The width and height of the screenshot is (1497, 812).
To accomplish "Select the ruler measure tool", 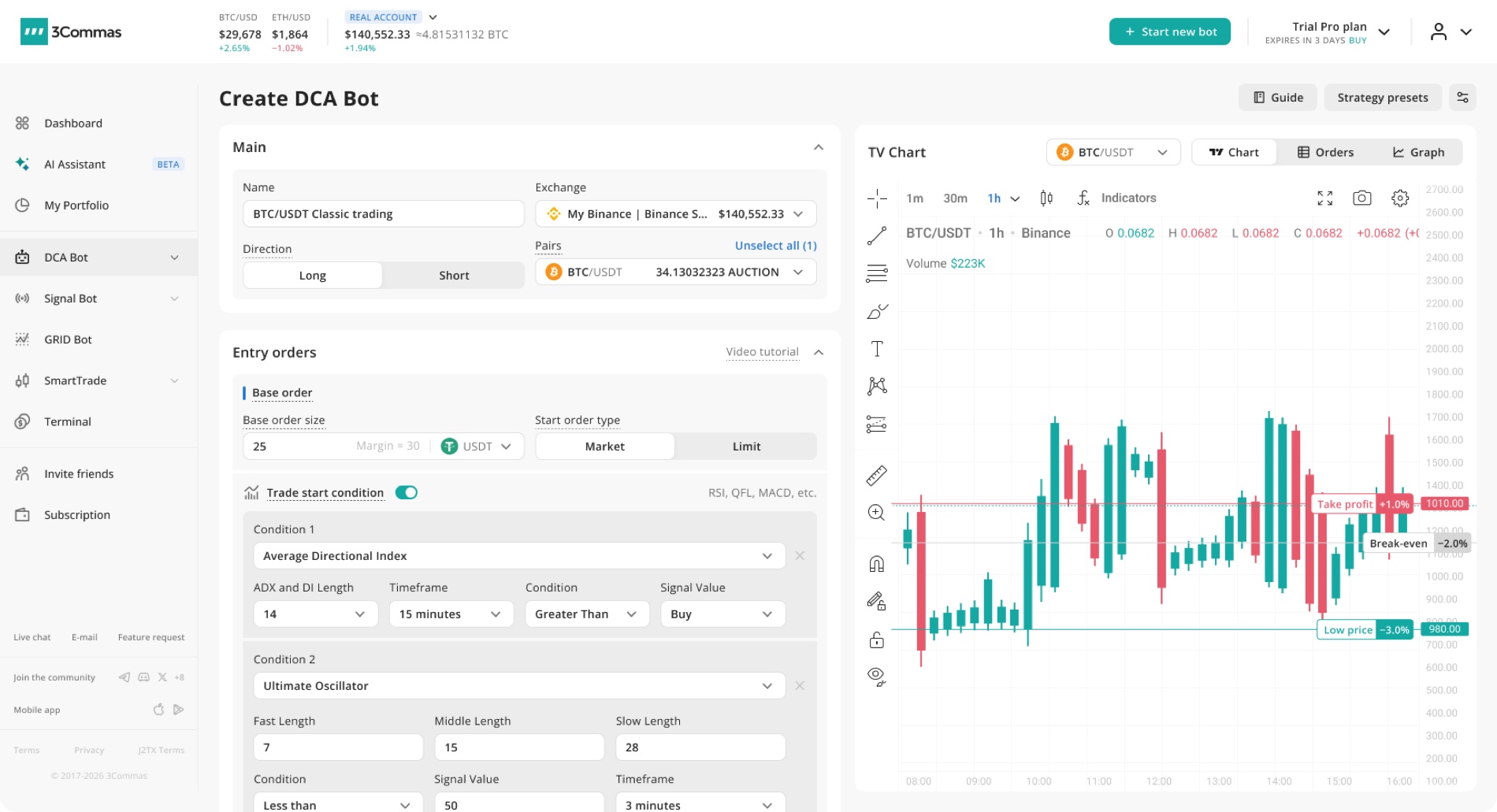I will (x=877, y=475).
